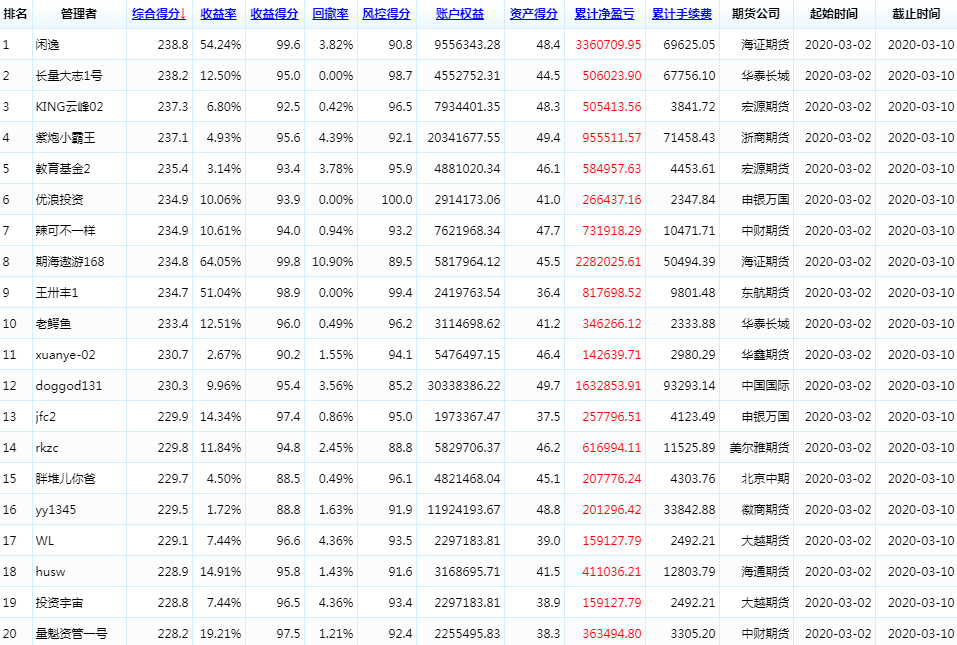This screenshot has width=957, height=645.
Task: Select manager name husw
Action: pyautogui.click(x=51, y=572)
